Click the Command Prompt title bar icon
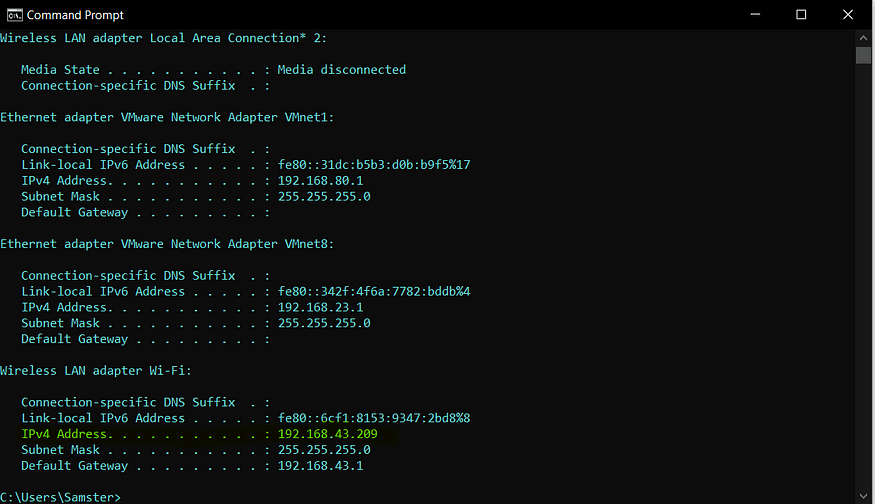This screenshot has width=875, height=504. point(15,15)
